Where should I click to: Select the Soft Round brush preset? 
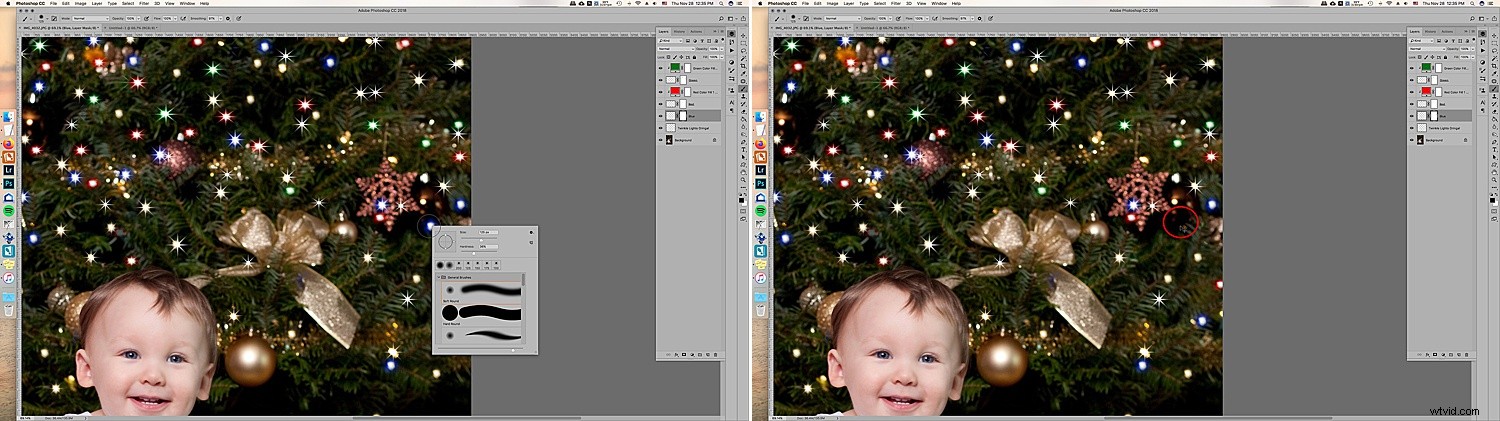tap(481, 291)
